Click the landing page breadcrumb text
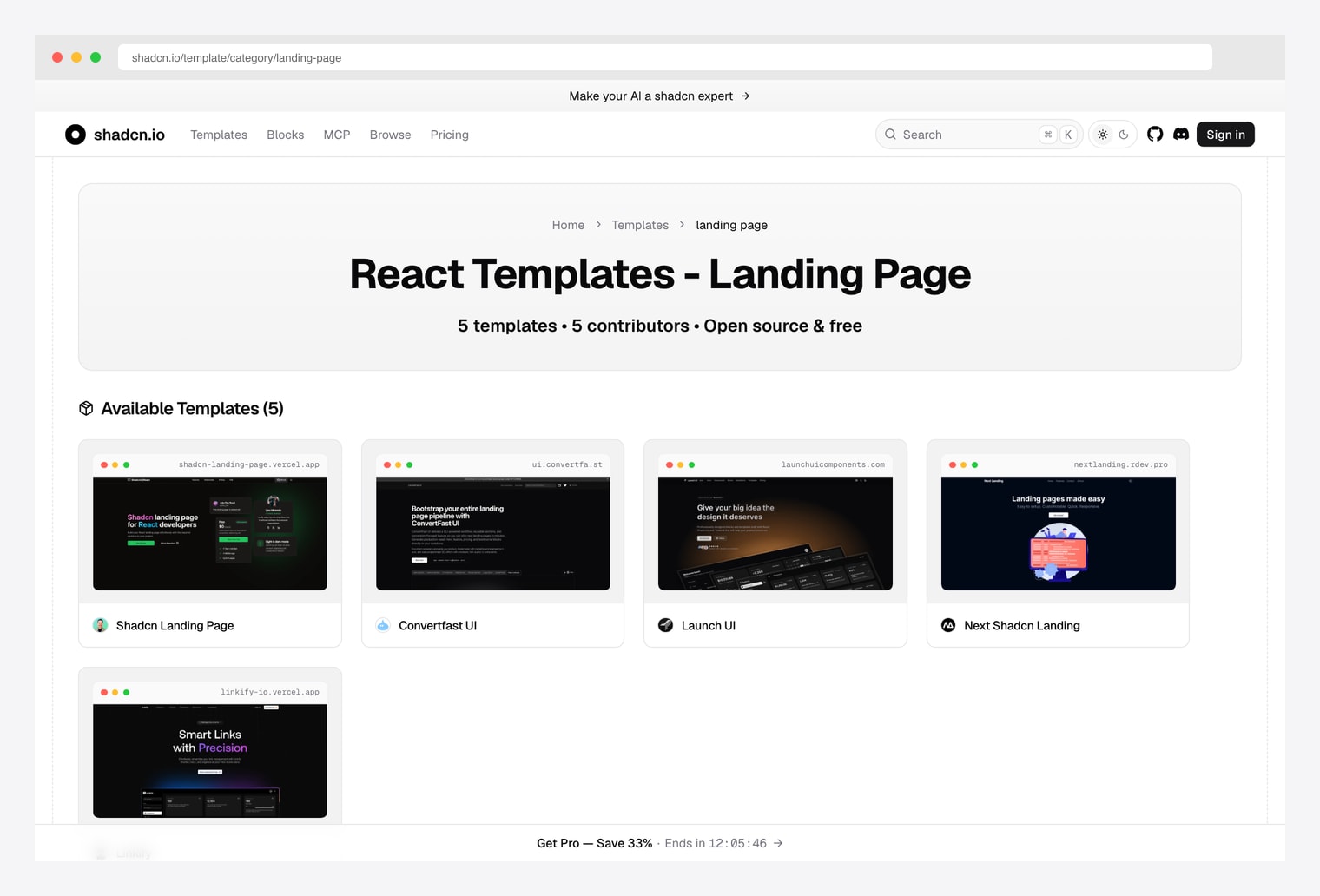The height and width of the screenshot is (896, 1320). coord(732,225)
